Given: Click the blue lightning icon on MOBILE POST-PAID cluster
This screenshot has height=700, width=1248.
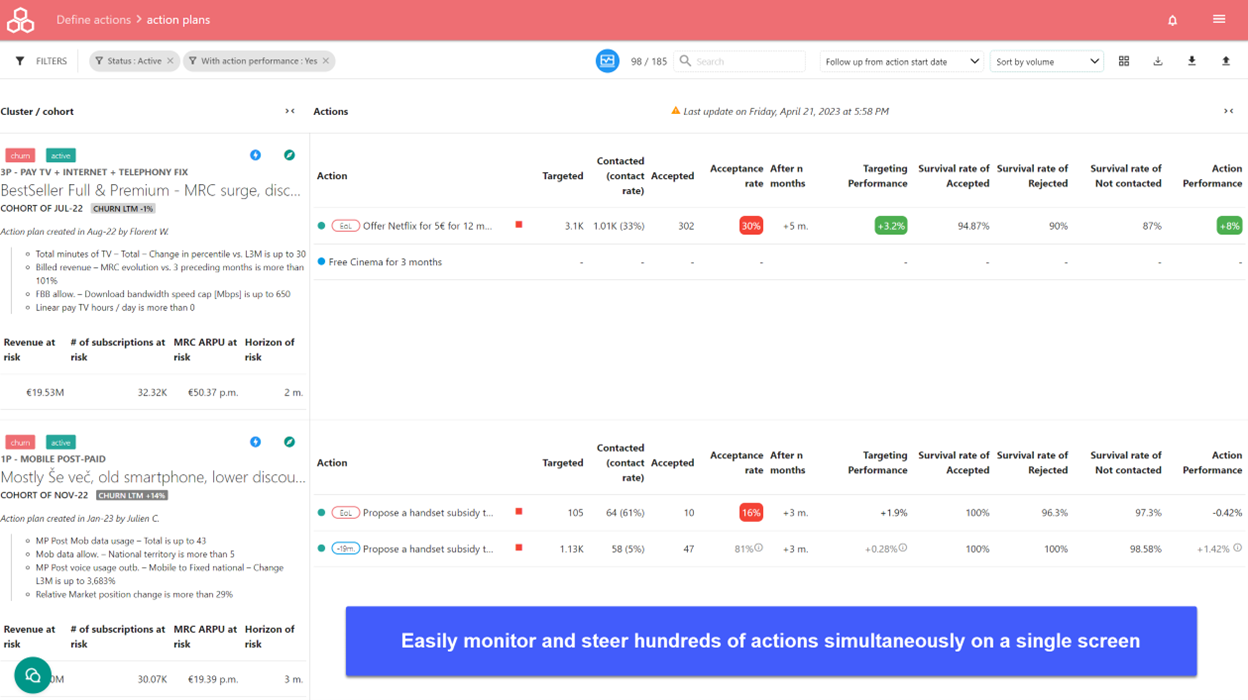Looking at the screenshot, I should click(x=257, y=442).
